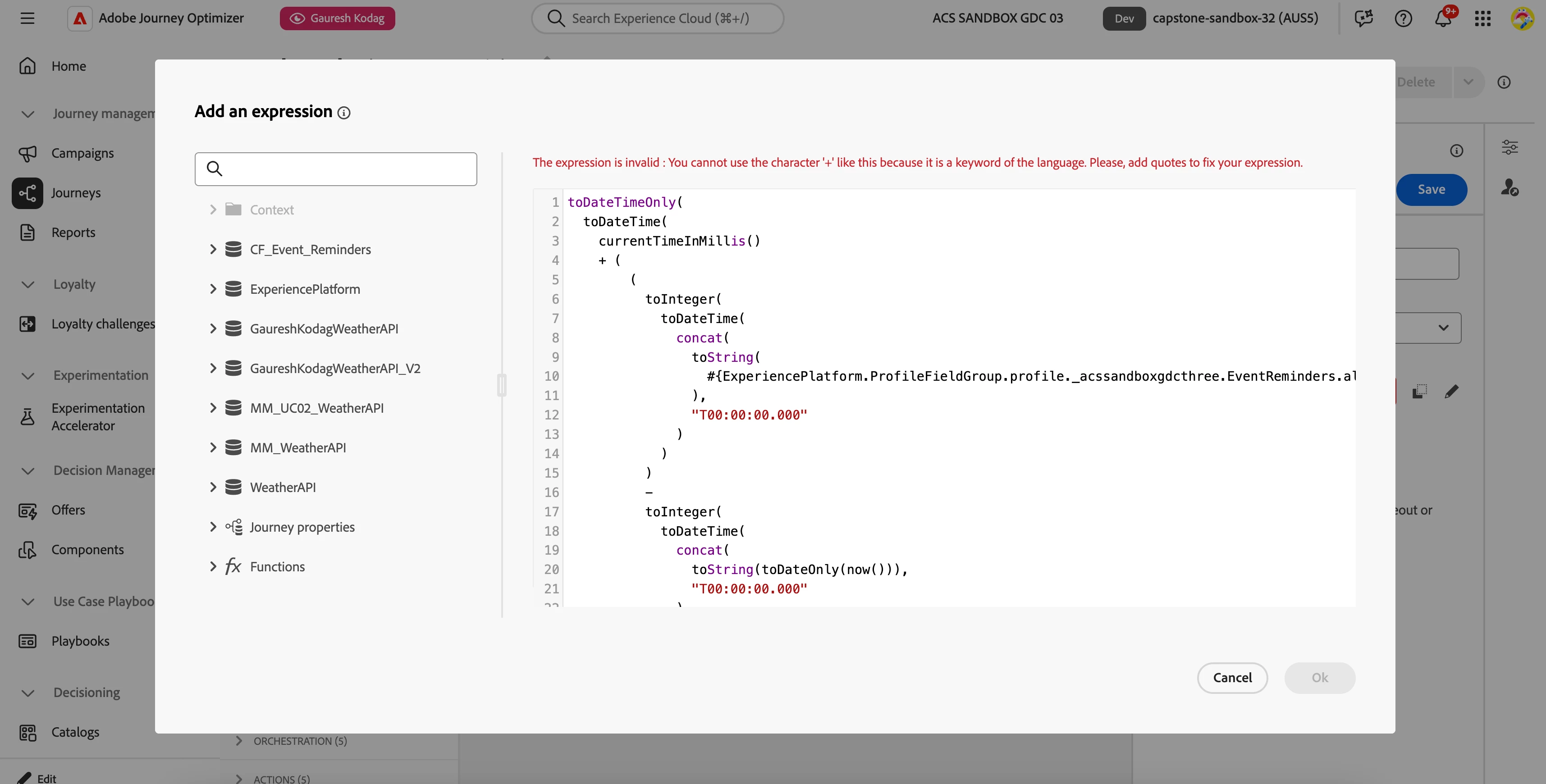Click the panel divider resize handle
The width and height of the screenshot is (1546, 784).
502,385
